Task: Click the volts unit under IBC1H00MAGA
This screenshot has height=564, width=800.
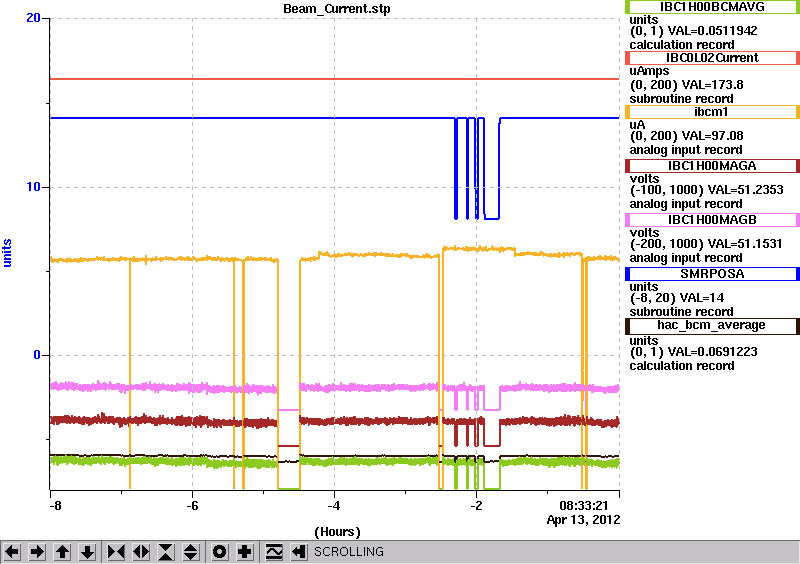Action: coord(644,179)
